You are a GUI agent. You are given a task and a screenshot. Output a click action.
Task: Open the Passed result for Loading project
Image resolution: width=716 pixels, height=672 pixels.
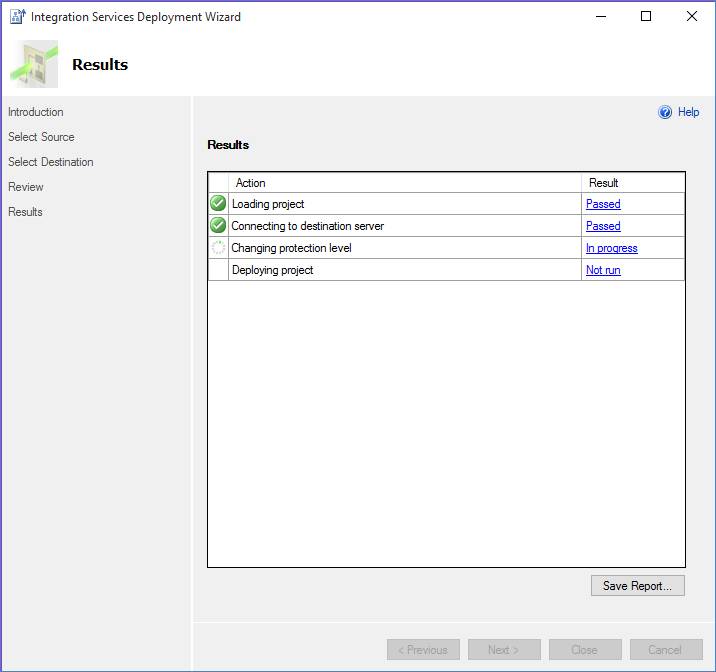[603, 204]
